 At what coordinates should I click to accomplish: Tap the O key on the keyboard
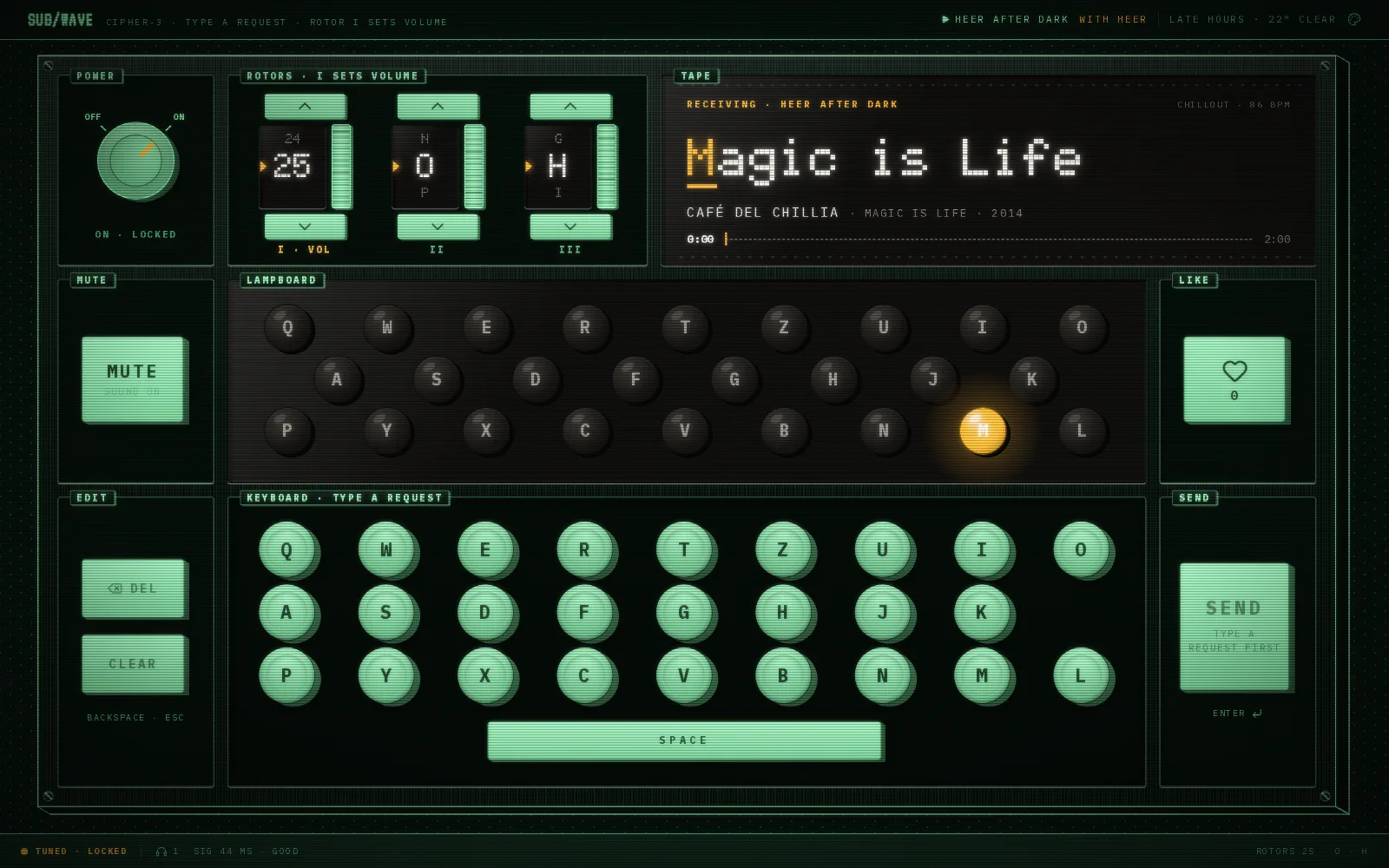coord(1081,549)
